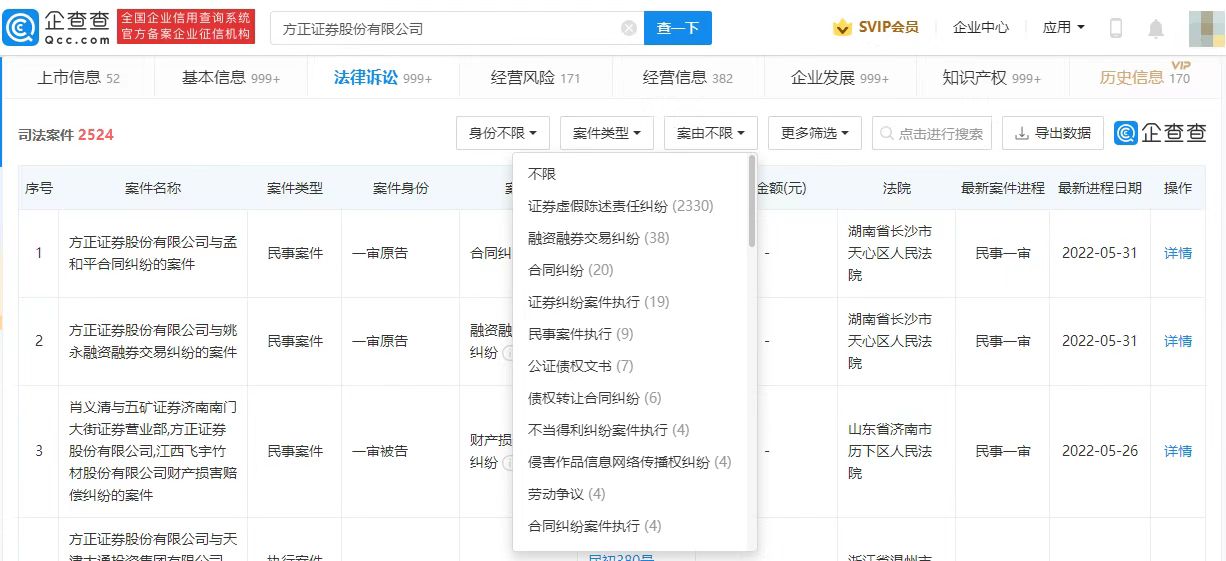
Task: Switch to 上市信息 tab
Action: click(x=78, y=77)
